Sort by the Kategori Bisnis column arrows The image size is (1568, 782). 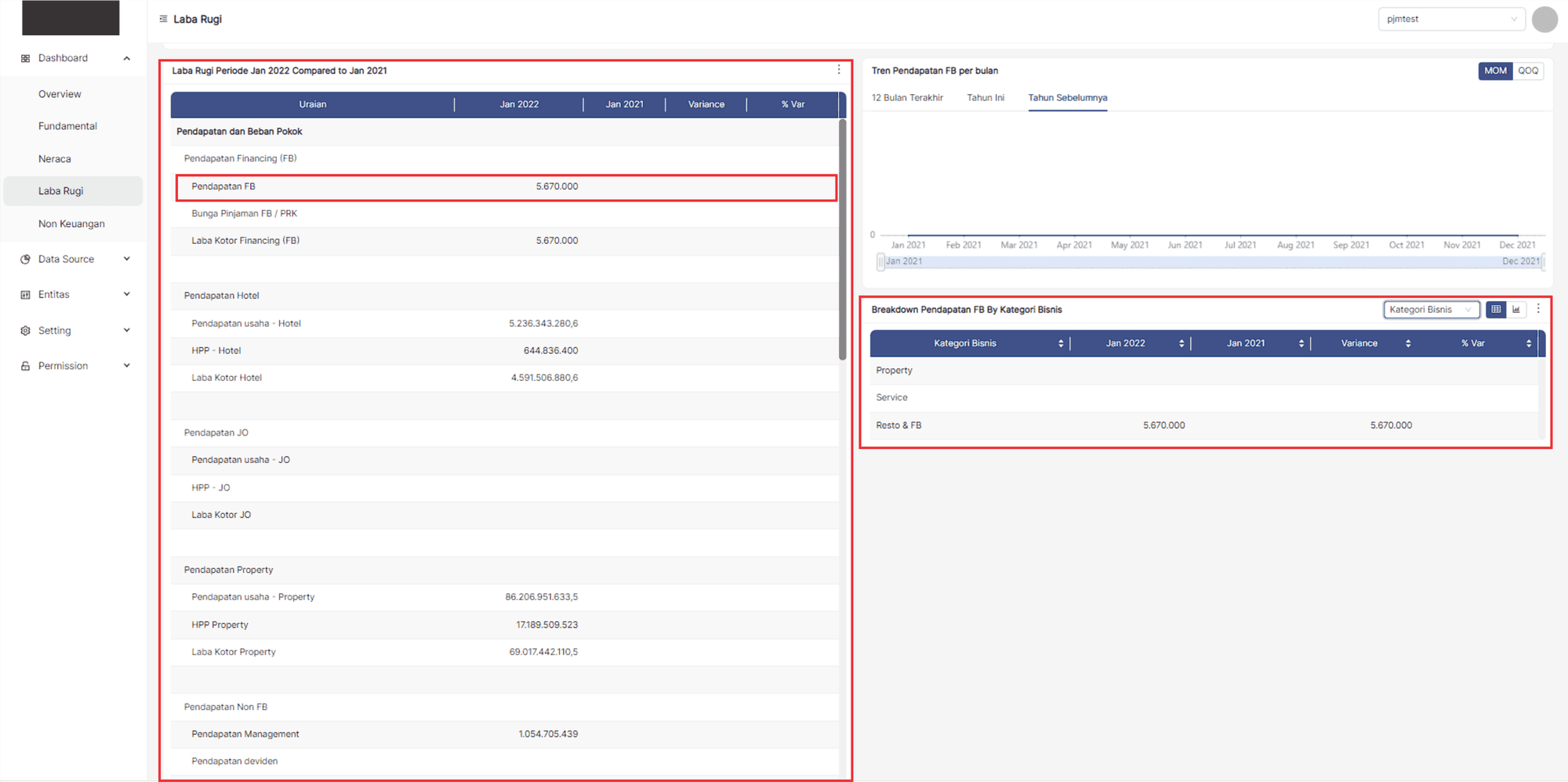1061,343
